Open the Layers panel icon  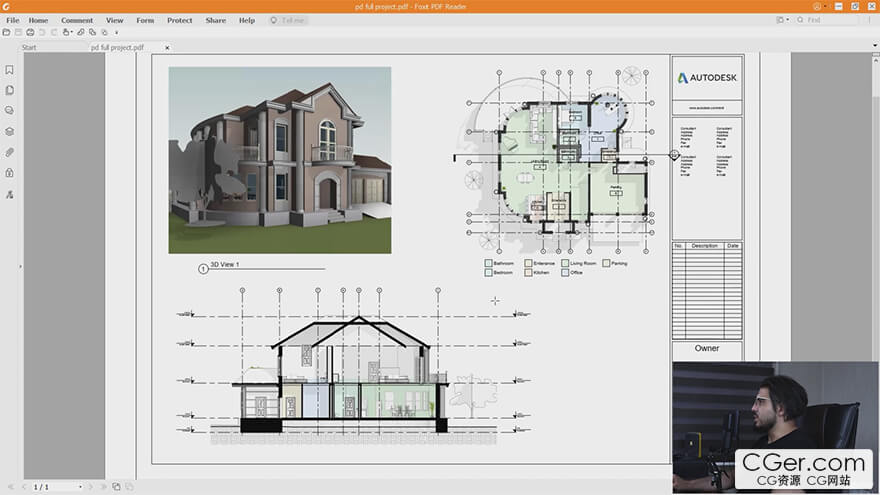coord(9,131)
